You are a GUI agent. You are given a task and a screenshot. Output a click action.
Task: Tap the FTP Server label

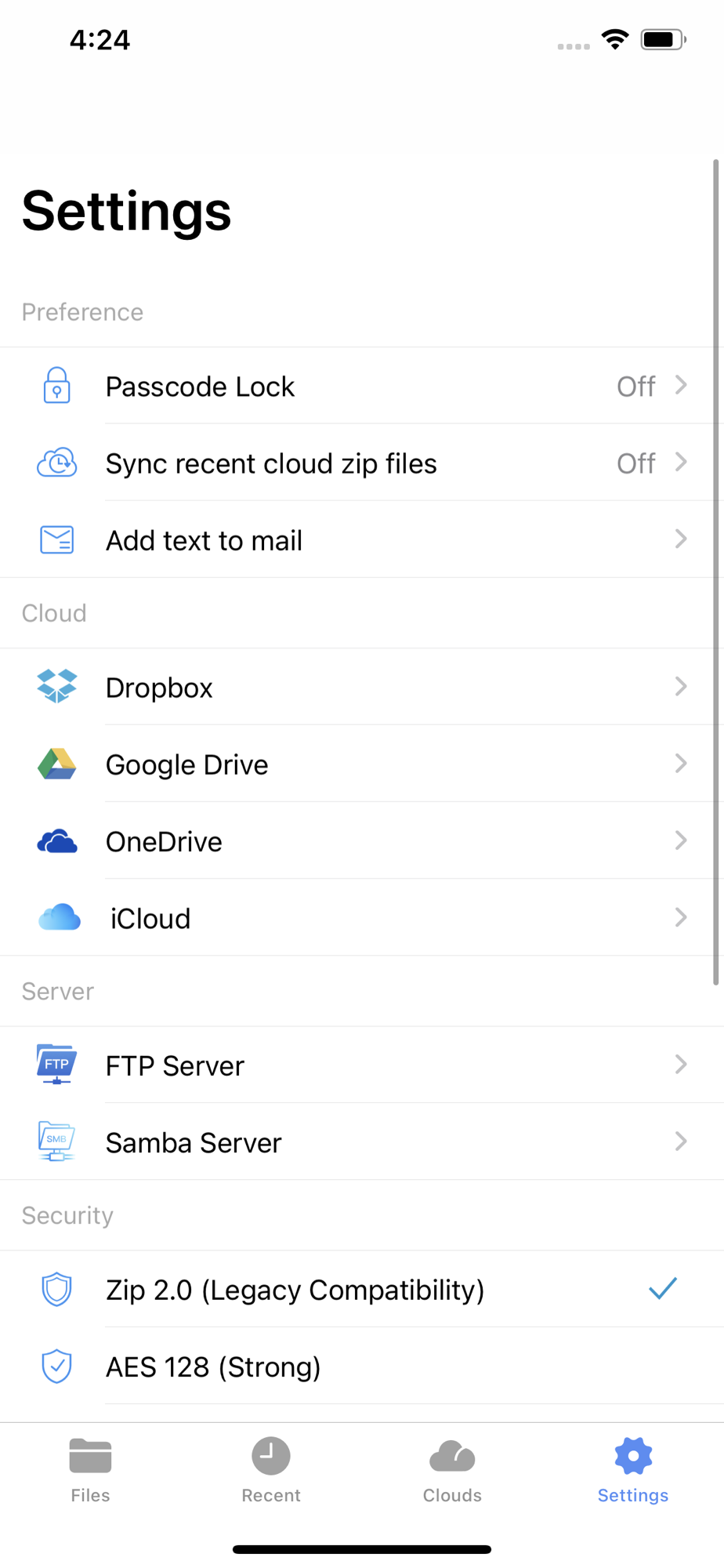coord(175,1066)
